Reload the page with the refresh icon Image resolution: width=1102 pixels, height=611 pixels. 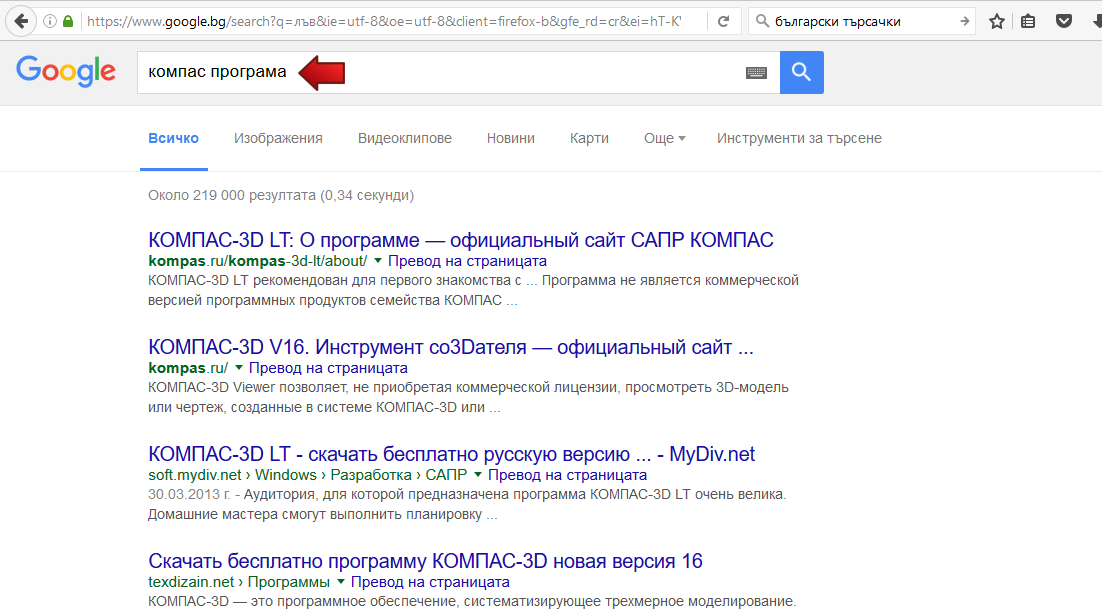click(x=723, y=21)
